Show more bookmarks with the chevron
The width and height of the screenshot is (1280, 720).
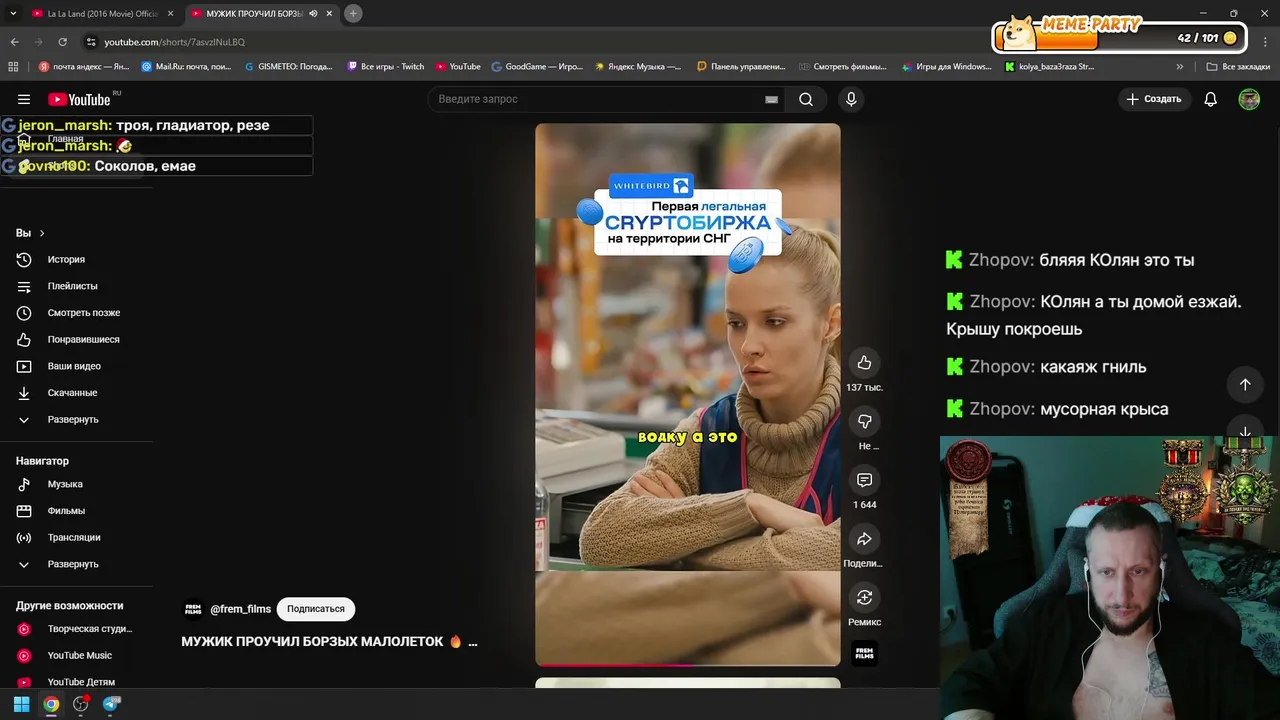(x=1180, y=67)
